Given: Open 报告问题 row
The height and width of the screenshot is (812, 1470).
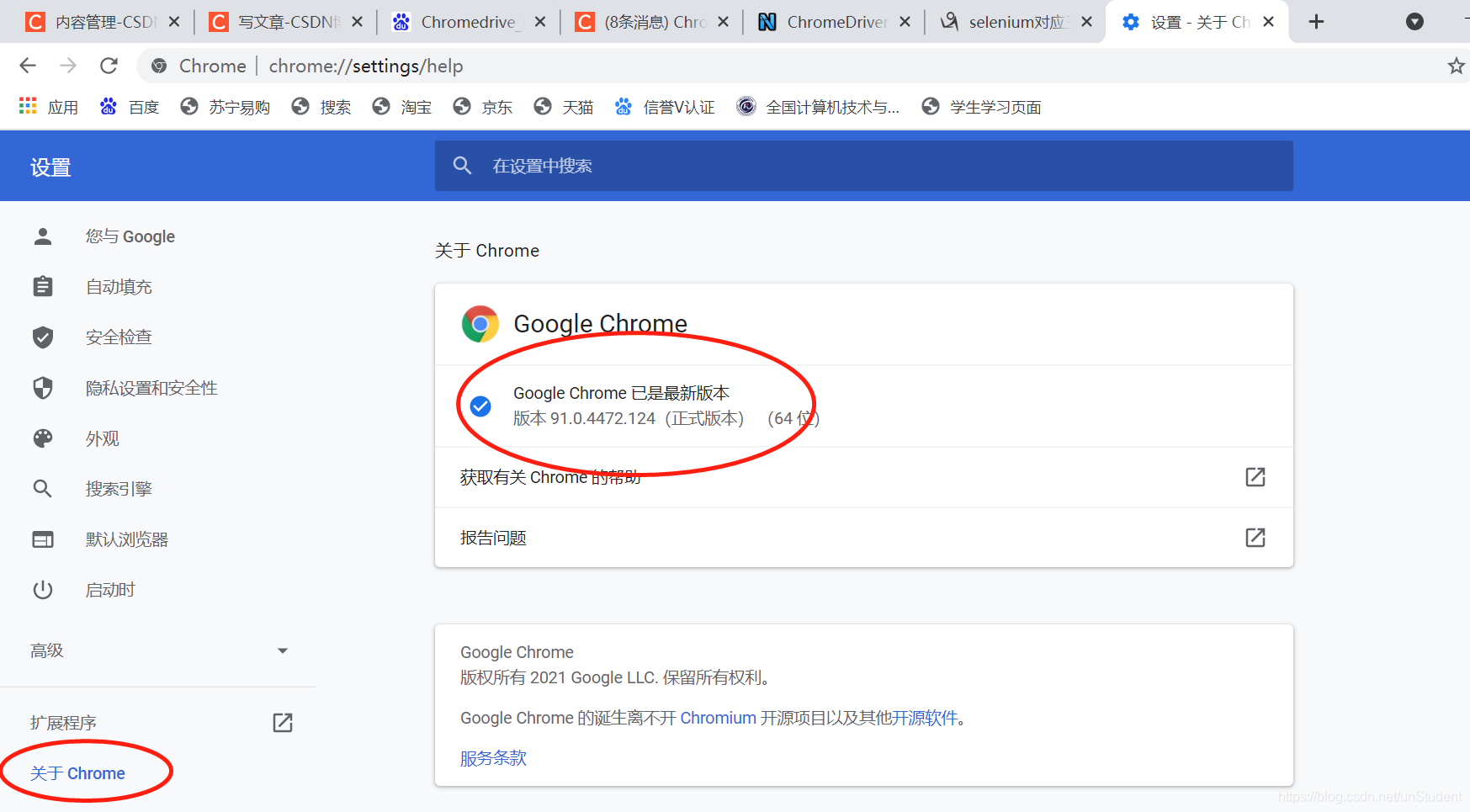Looking at the screenshot, I should (x=864, y=537).
